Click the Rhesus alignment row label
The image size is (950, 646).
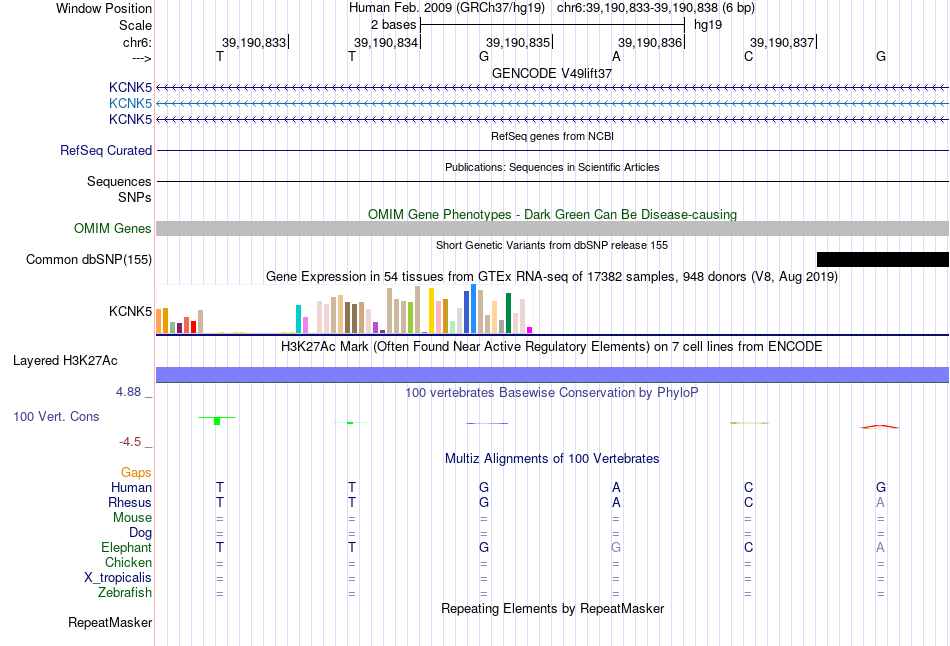pyautogui.click(x=130, y=503)
